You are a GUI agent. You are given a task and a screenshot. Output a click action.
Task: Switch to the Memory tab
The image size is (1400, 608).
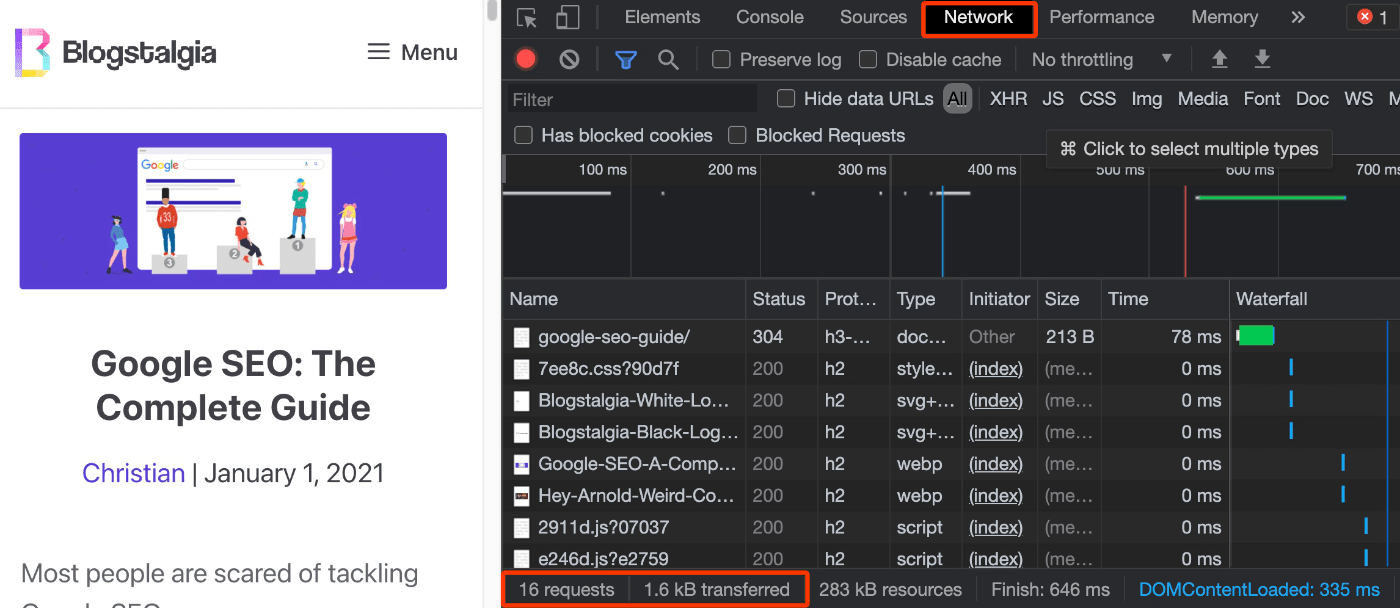[1224, 17]
